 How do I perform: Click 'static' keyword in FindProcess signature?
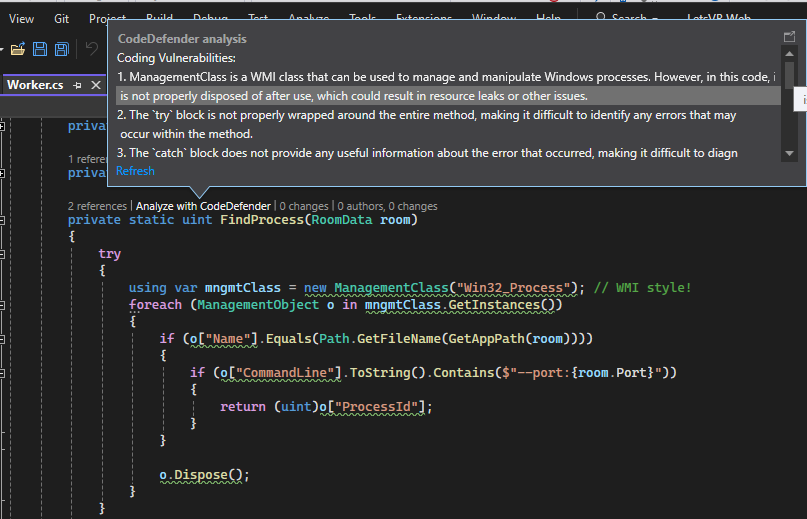click(151, 220)
